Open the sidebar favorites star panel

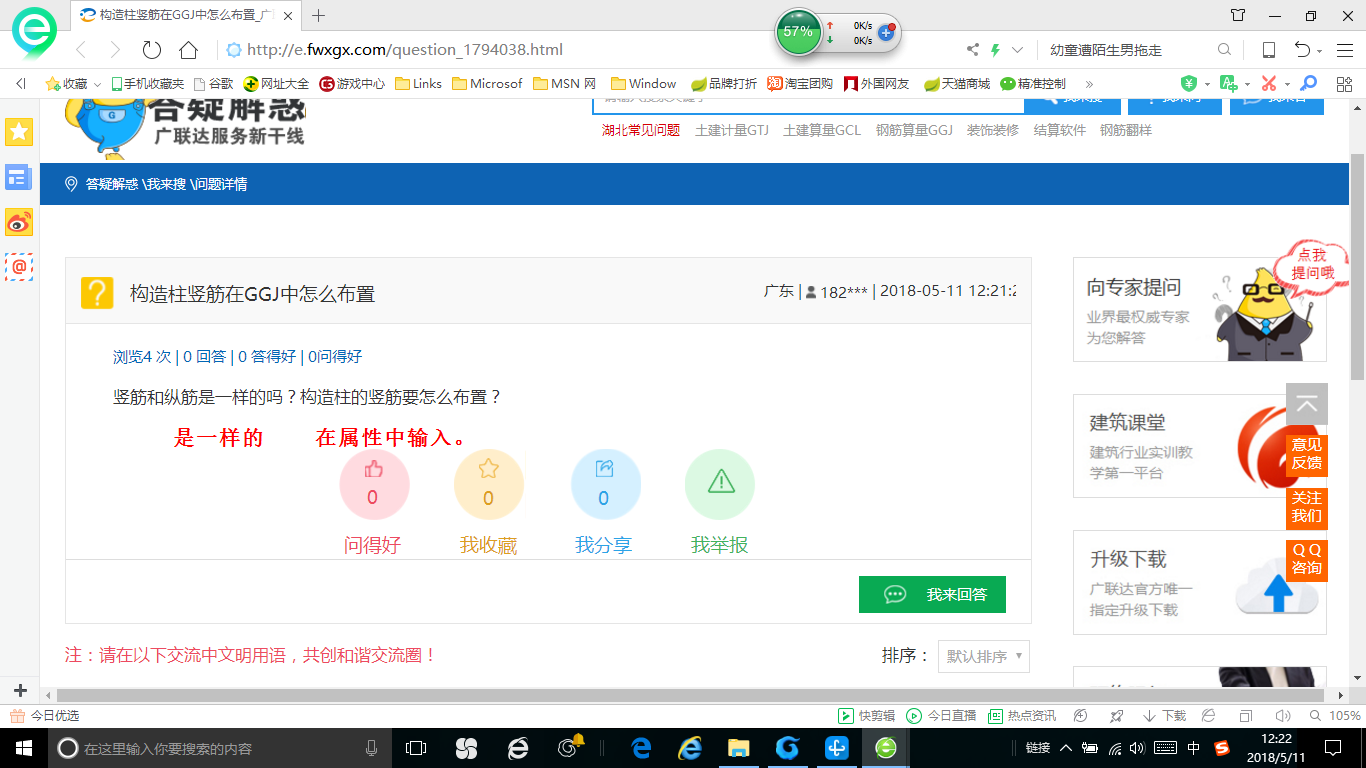[x=19, y=131]
